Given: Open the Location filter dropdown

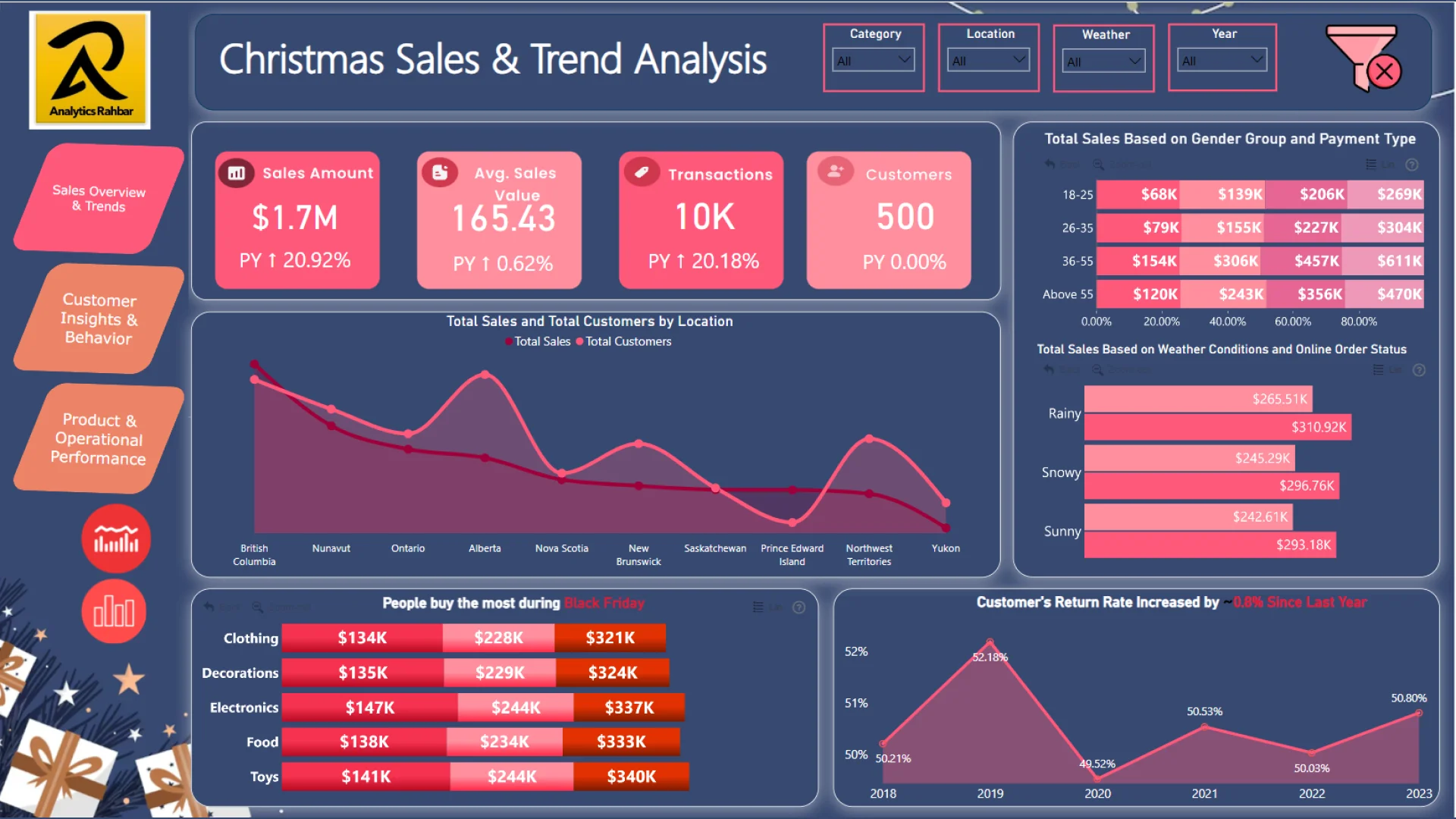Looking at the screenshot, I should click(x=988, y=60).
